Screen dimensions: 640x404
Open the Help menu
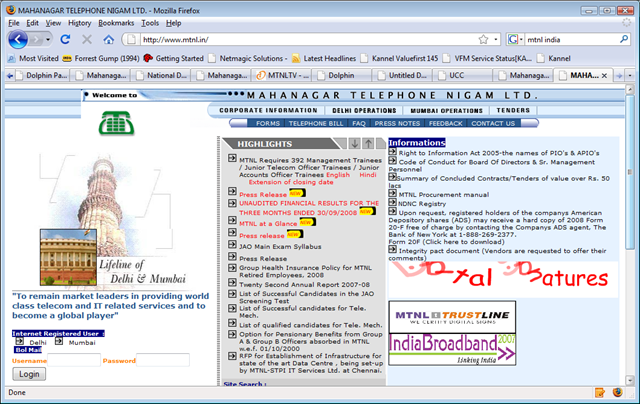(173, 23)
